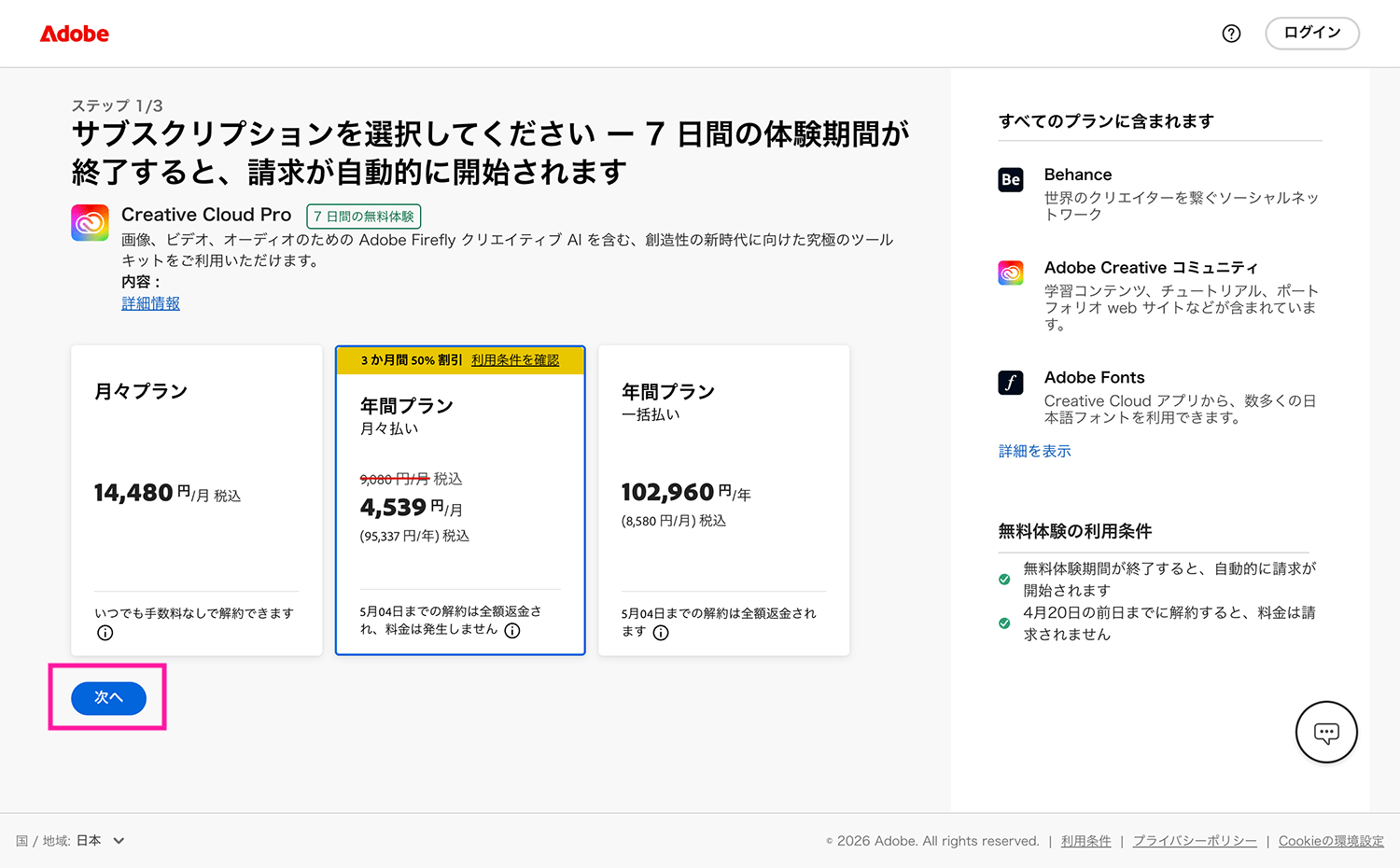The image size is (1400, 868).
Task: Open the chat support bubble
Action: (x=1326, y=732)
